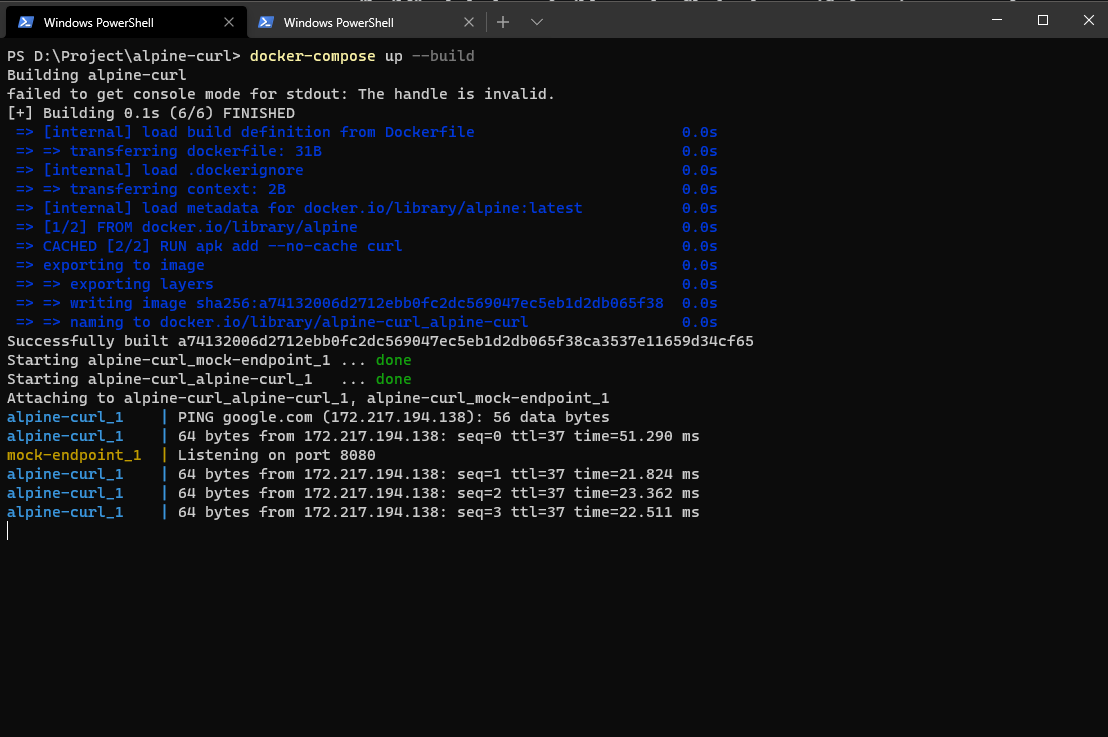
Task: Click the 'exporting to image' line
Action: (366, 266)
